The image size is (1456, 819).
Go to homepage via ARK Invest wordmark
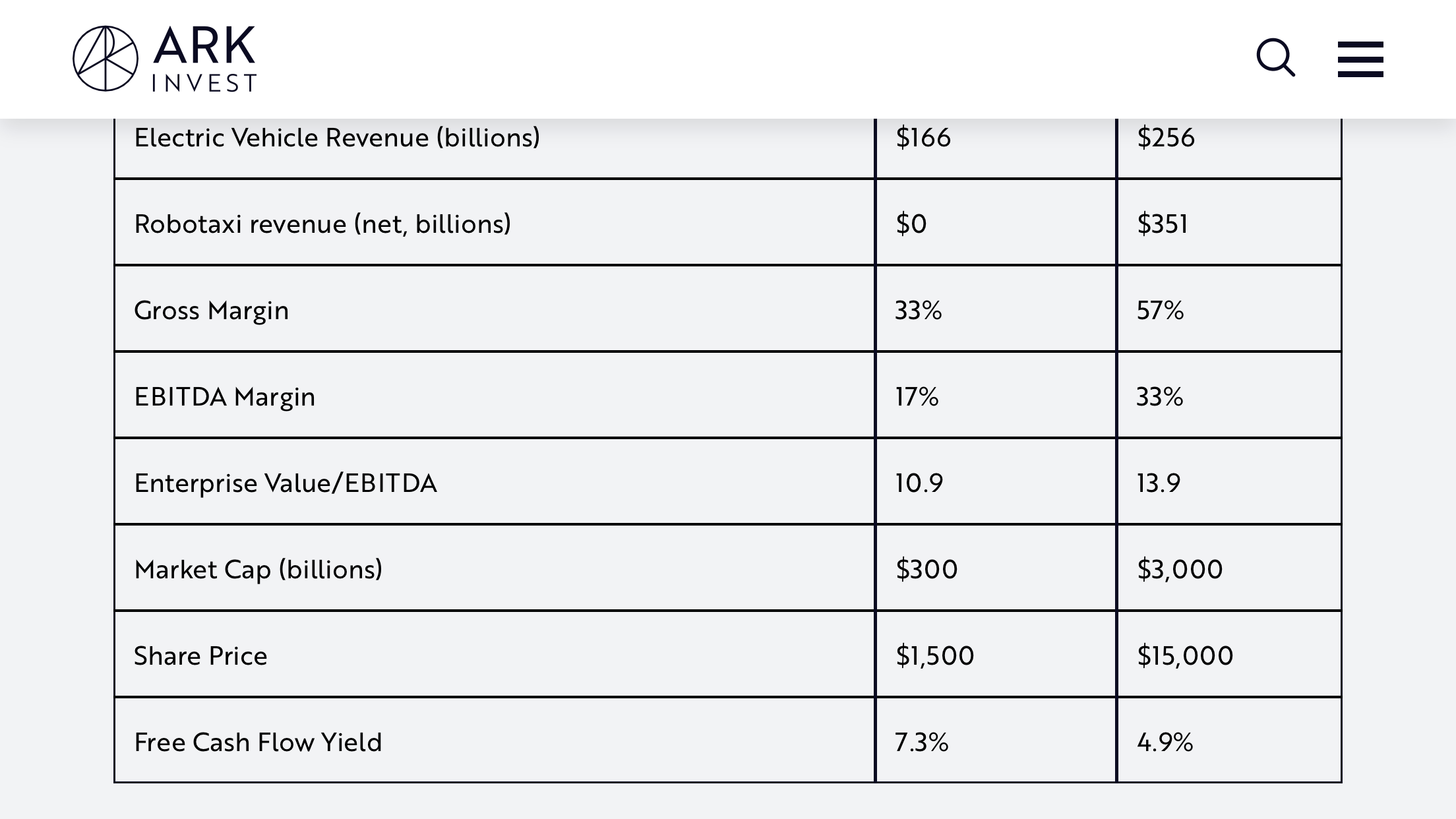pos(204,59)
